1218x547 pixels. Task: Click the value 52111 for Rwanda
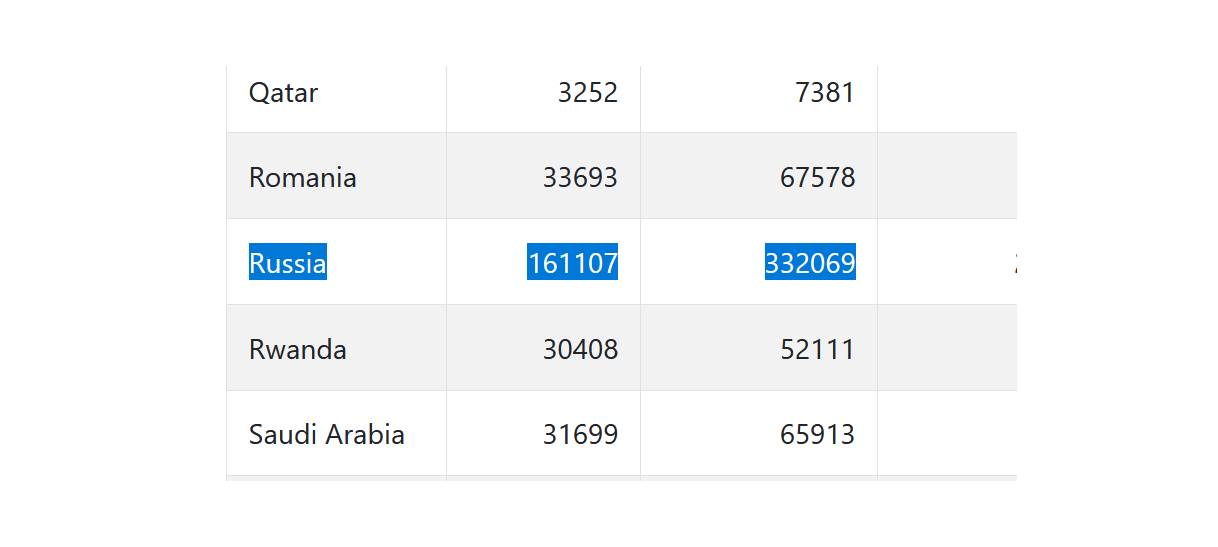click(818, 349)
